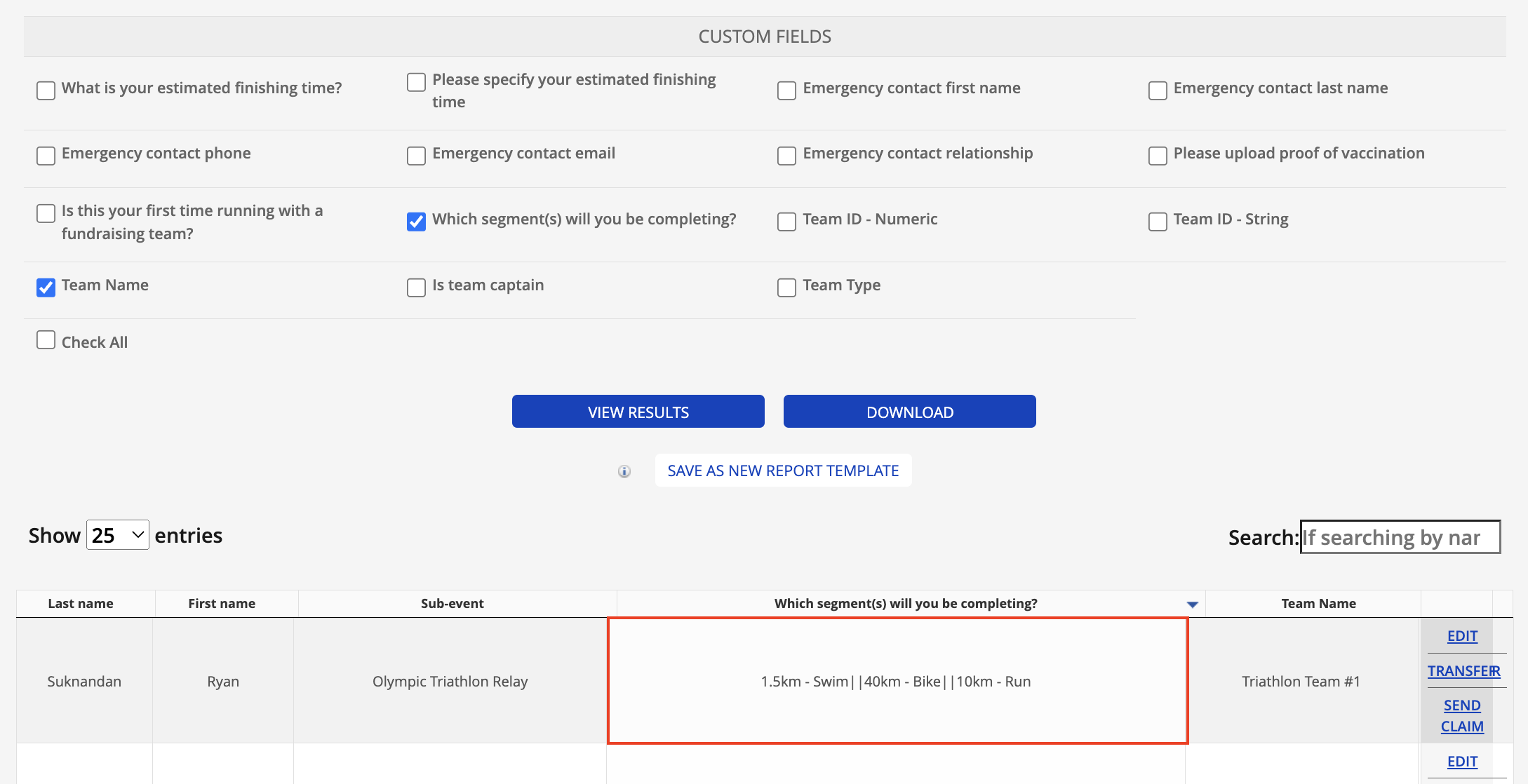Click Save As New Report Template
Screen dimensions: 1528x784
click(x=783, y=471)
